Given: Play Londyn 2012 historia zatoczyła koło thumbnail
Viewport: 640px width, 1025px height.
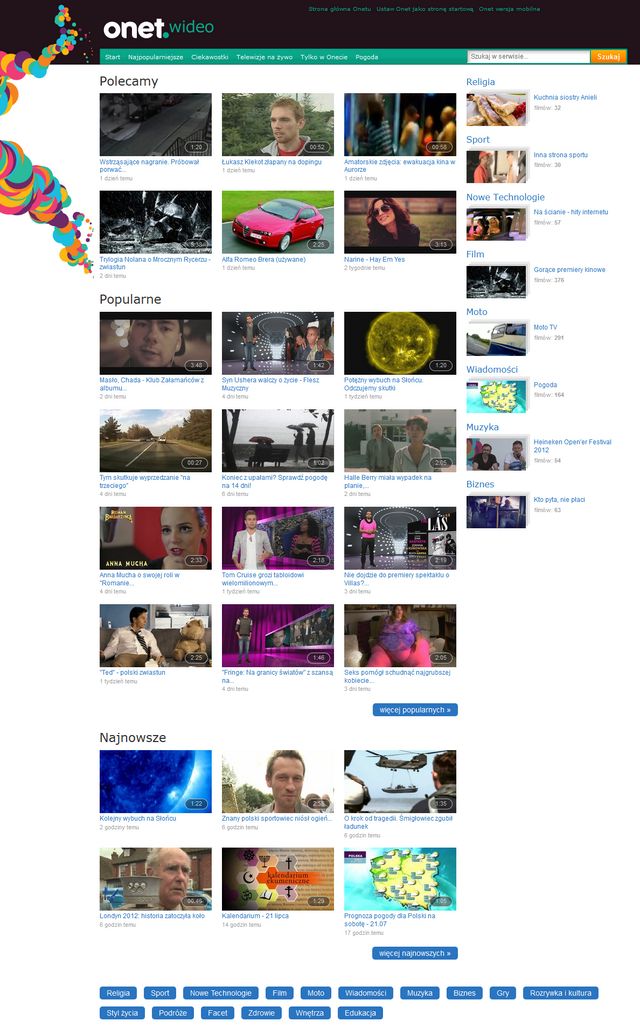Looking at the screenshot, I should (156, 879).
